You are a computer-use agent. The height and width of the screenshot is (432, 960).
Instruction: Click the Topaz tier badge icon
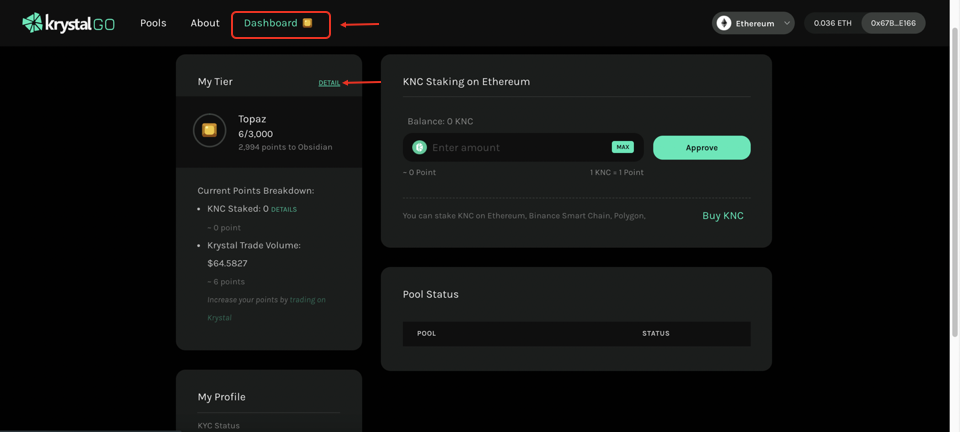209,130
